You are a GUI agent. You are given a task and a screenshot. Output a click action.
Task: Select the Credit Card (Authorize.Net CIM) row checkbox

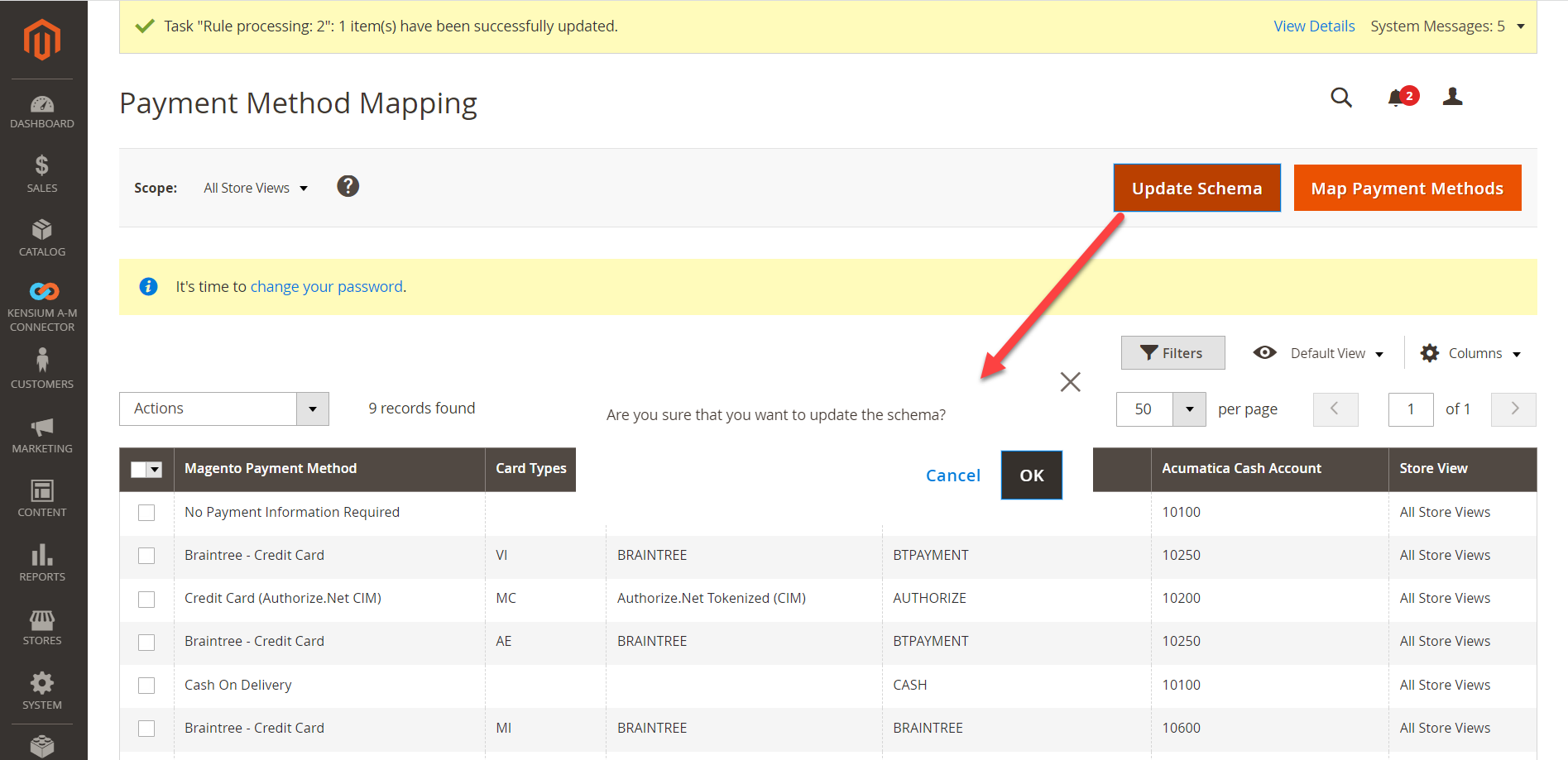coord(146,599)
